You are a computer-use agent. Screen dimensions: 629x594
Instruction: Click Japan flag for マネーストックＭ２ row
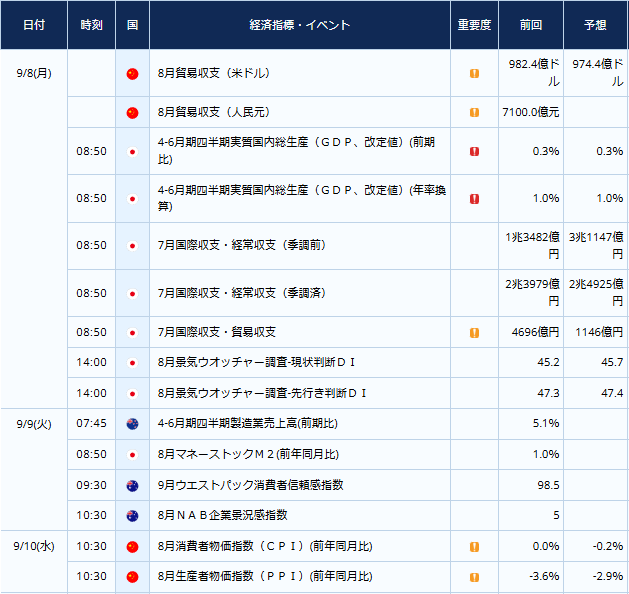132,455
